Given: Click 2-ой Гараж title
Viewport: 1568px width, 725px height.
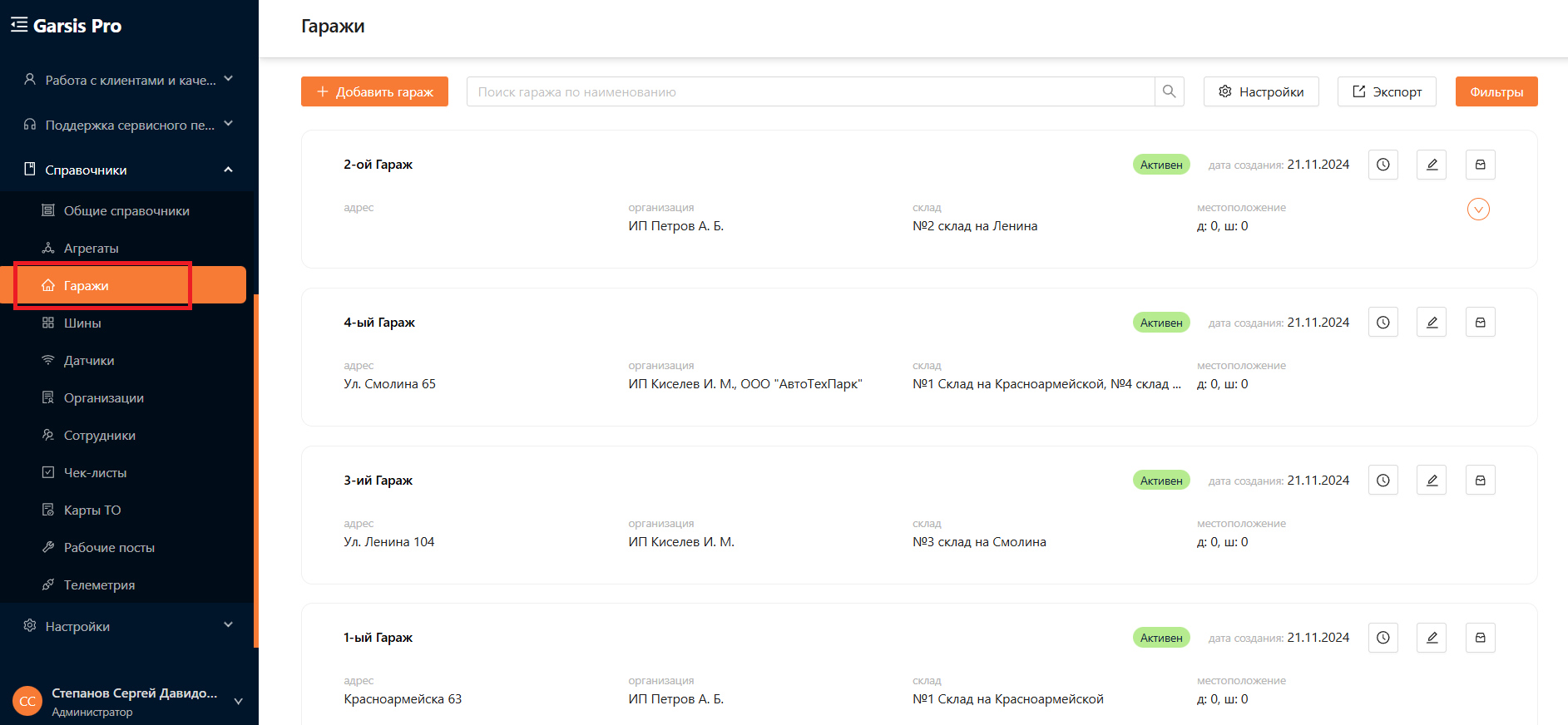Looking at the screenshot, I should [378, 165].
